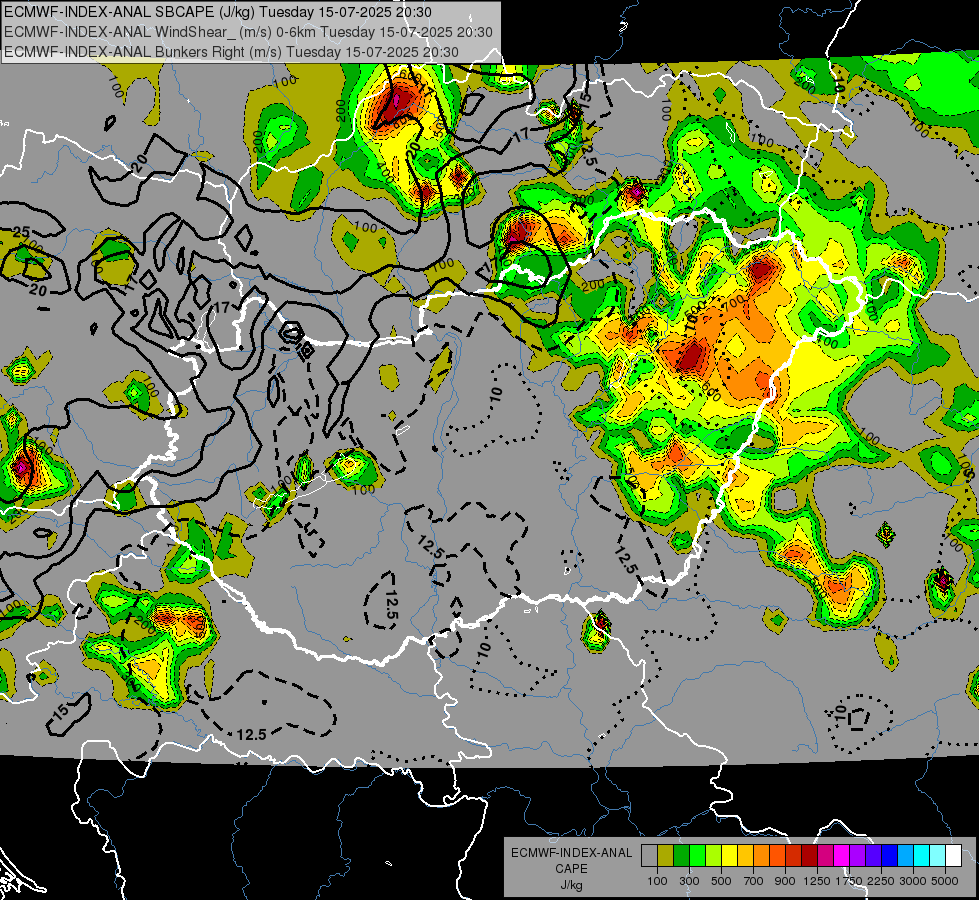Viewport: 979px width, 900px height.
Task: Click the red-orange swatch before 900
Action: click(777, 856)
